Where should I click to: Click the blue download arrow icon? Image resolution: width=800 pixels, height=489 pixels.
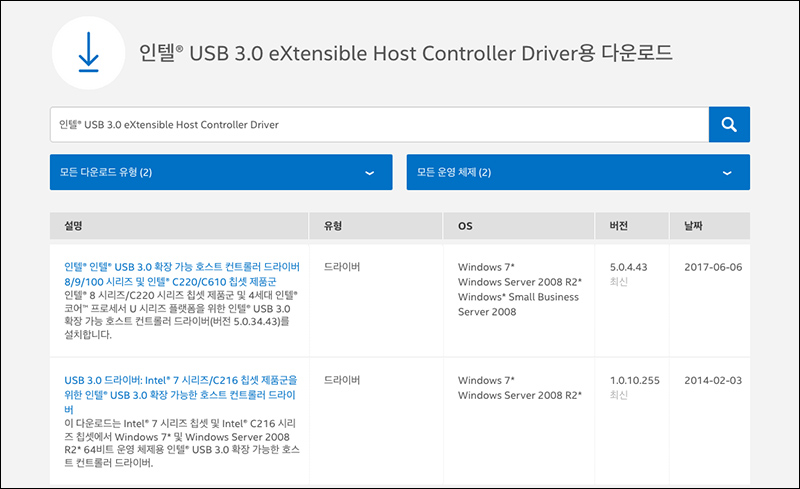88,53
